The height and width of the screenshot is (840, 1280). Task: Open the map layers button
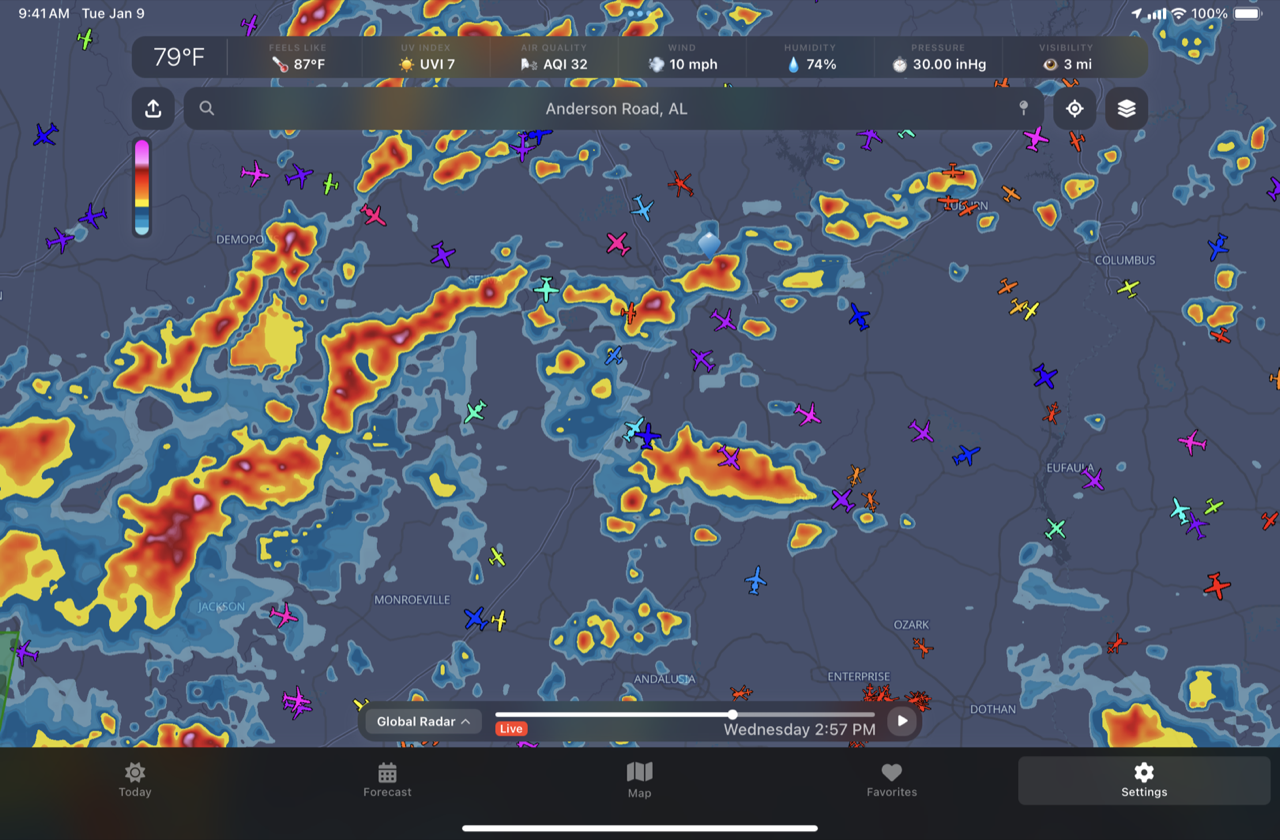tap(1126, 108)
